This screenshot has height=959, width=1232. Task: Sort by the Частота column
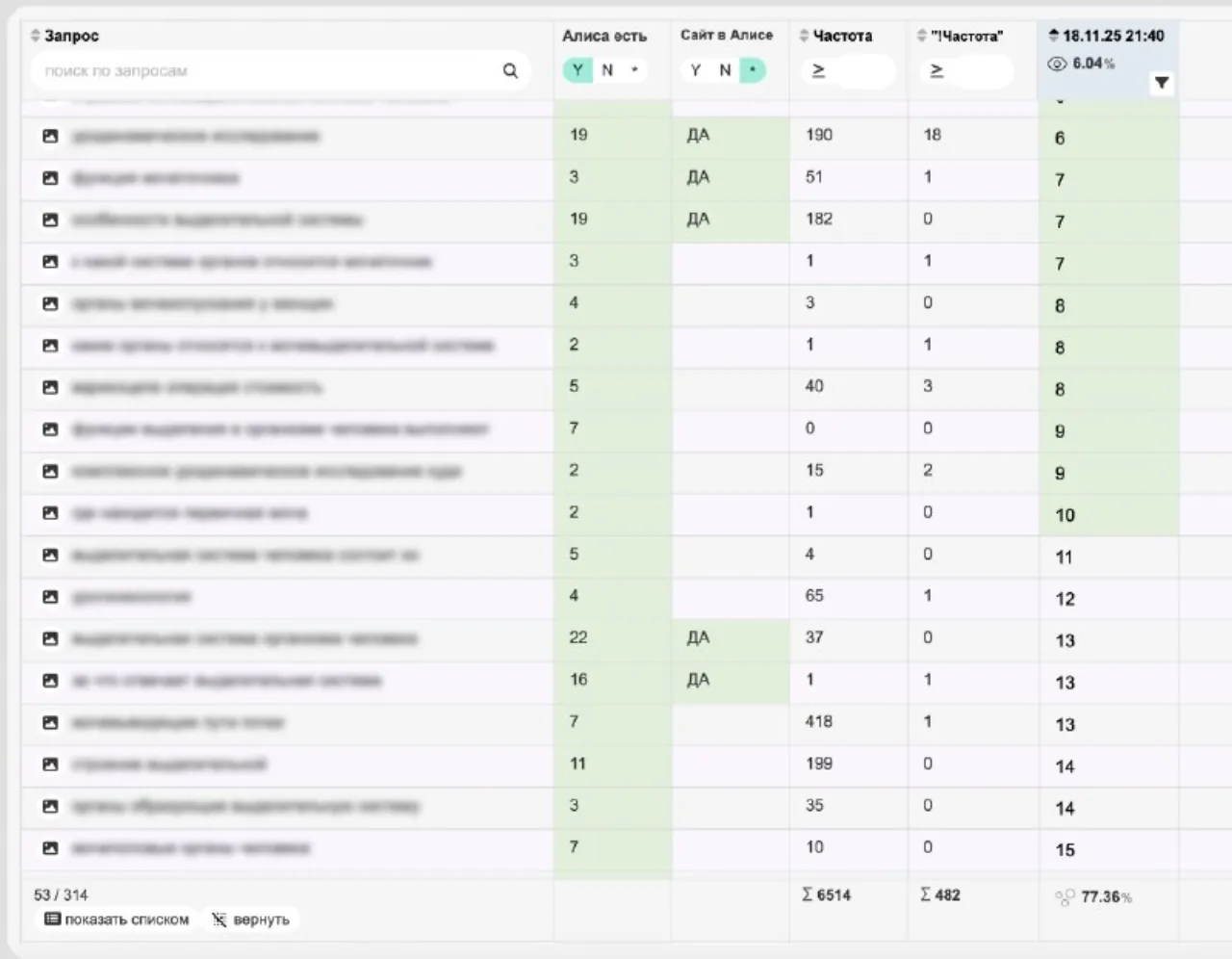(x=835, y=36)
